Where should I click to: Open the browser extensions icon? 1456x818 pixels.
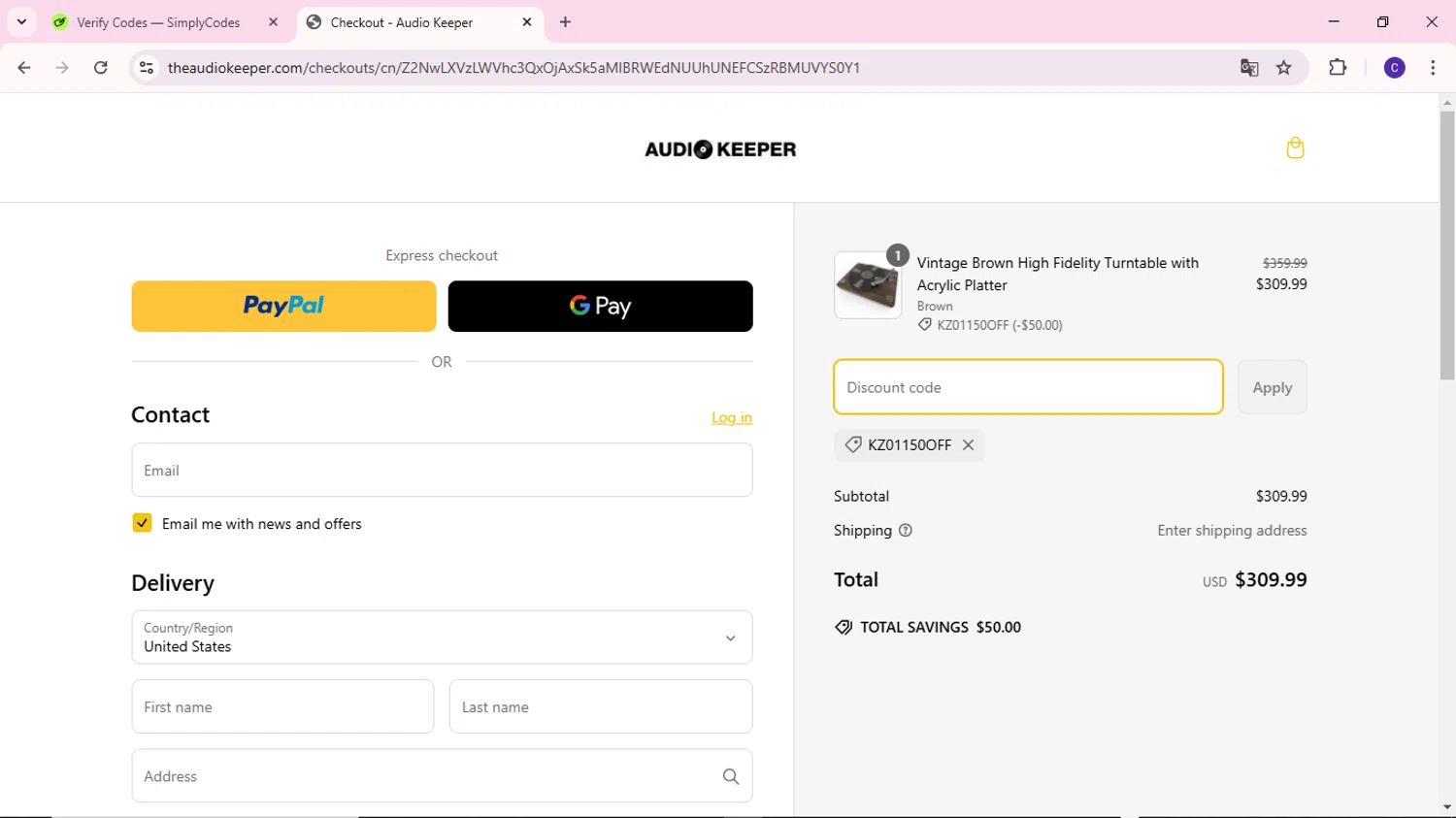click(x=1338, y=68)
